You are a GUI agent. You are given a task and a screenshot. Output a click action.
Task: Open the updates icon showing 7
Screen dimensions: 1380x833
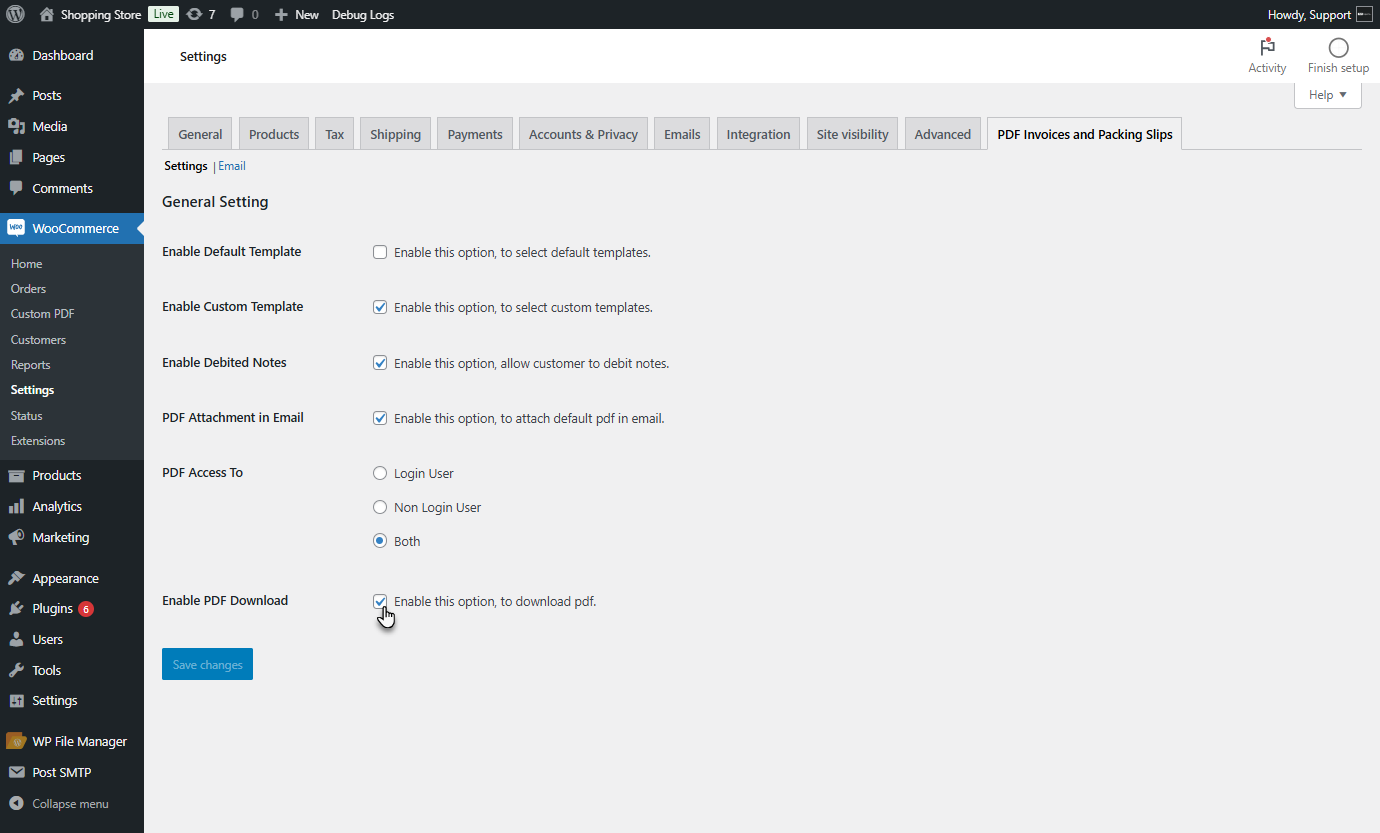[195, 14]
